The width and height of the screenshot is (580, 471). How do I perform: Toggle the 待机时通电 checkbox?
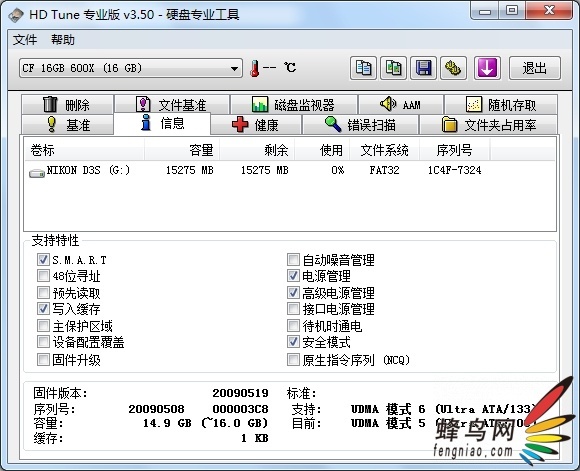pyautogui.click(x=293, y=326)
